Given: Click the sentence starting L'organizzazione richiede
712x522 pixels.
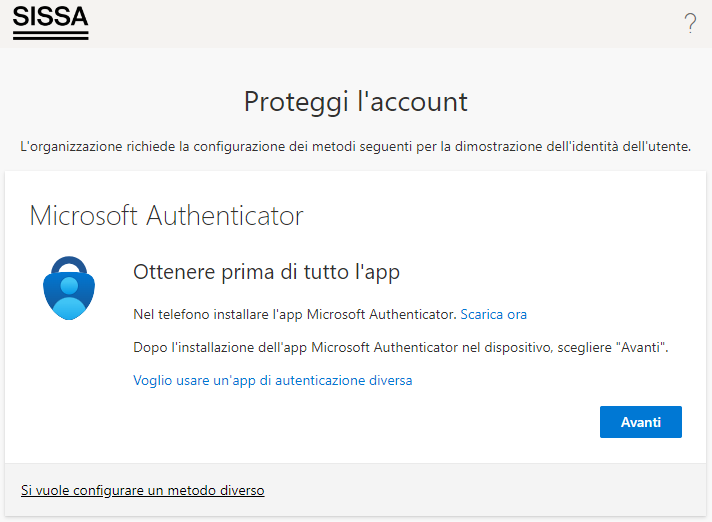Looking at the screenshot, I should click(x=356, y=147).
